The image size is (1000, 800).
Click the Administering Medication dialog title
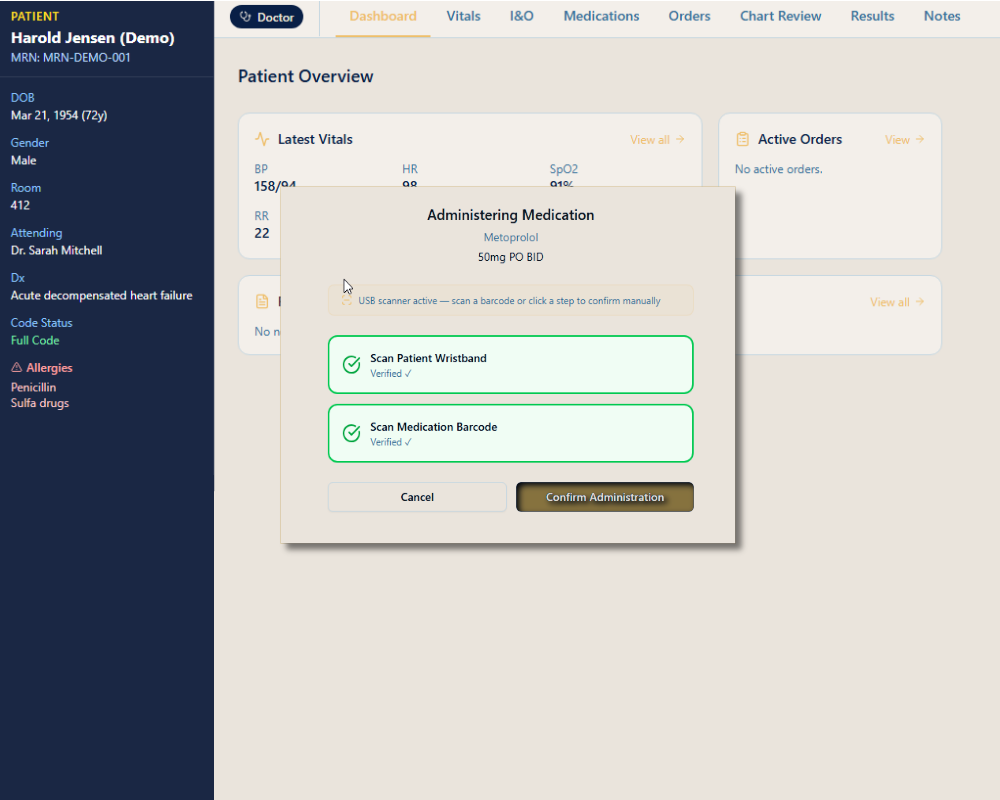pos(510,215)
